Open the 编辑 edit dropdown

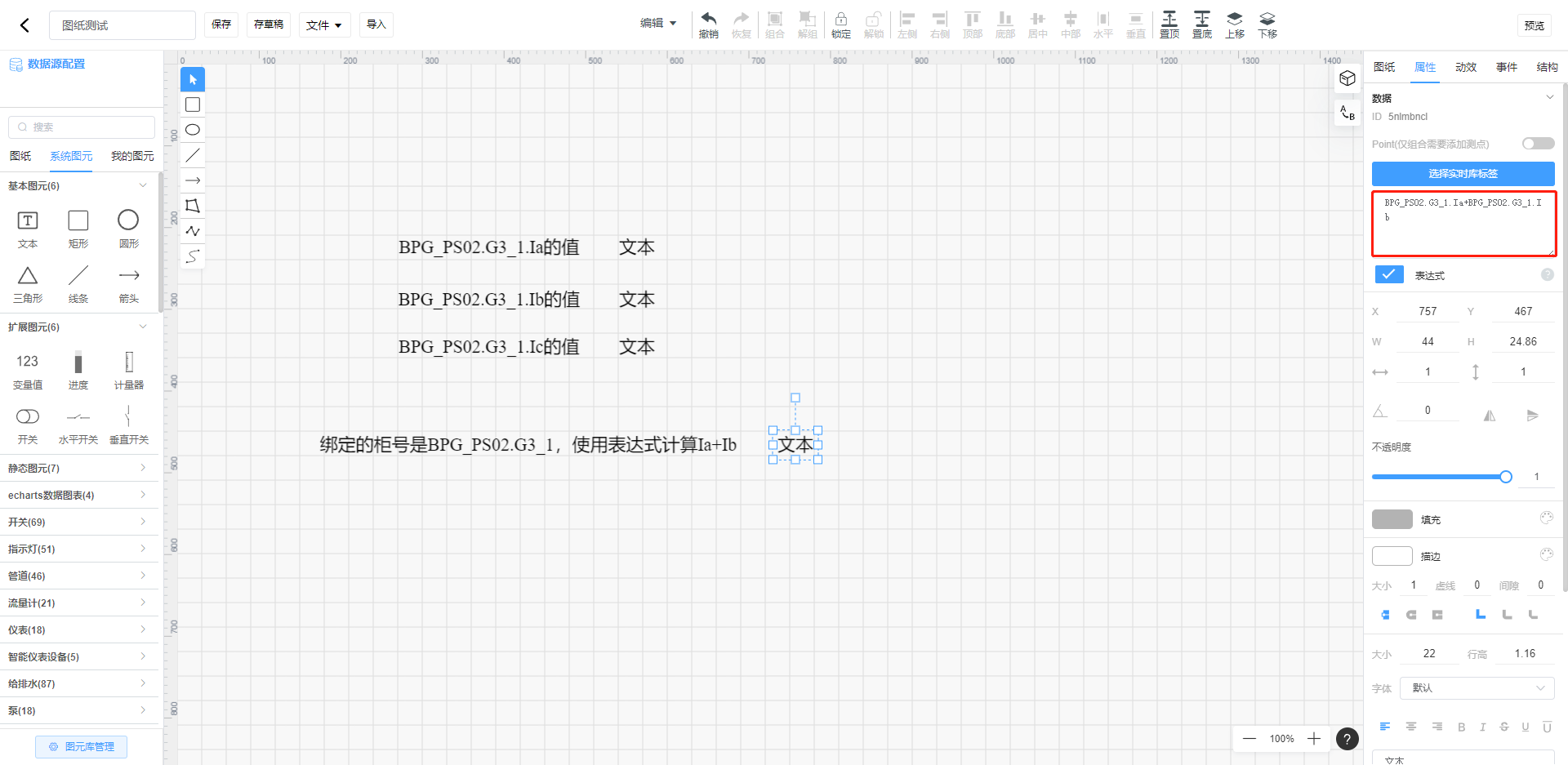658,23
